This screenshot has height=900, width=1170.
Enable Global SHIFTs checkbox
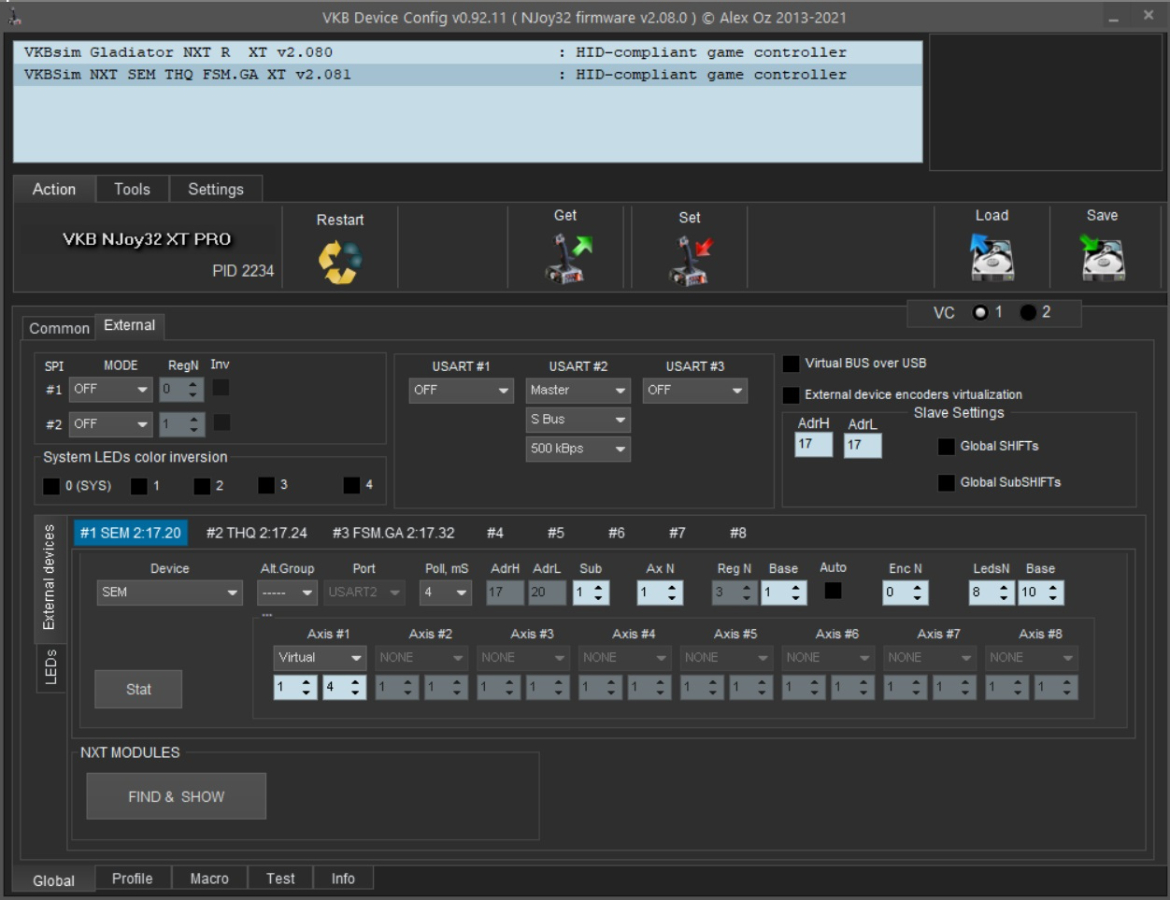click(x=946, y=446)
